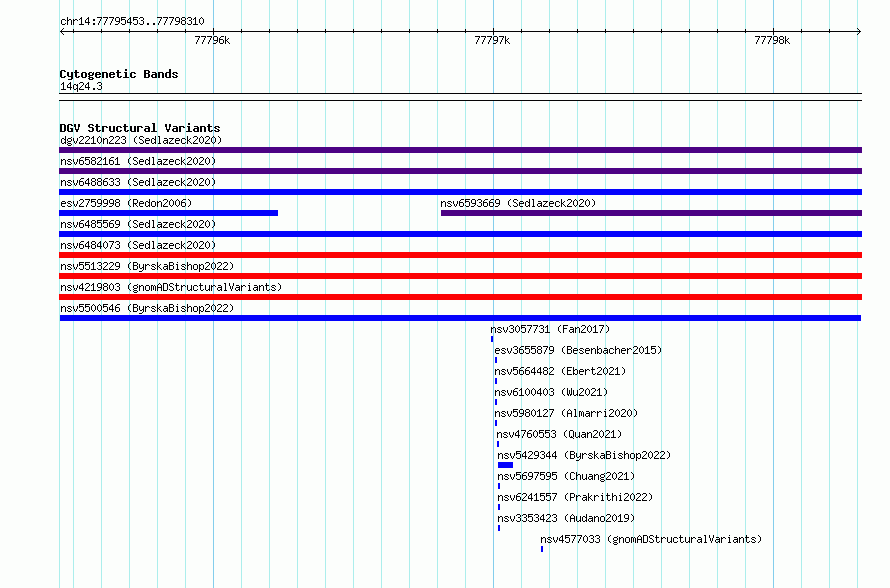The image size is (890, 588).
Task: Click the left arrow of the ruler
Action: 62,32
